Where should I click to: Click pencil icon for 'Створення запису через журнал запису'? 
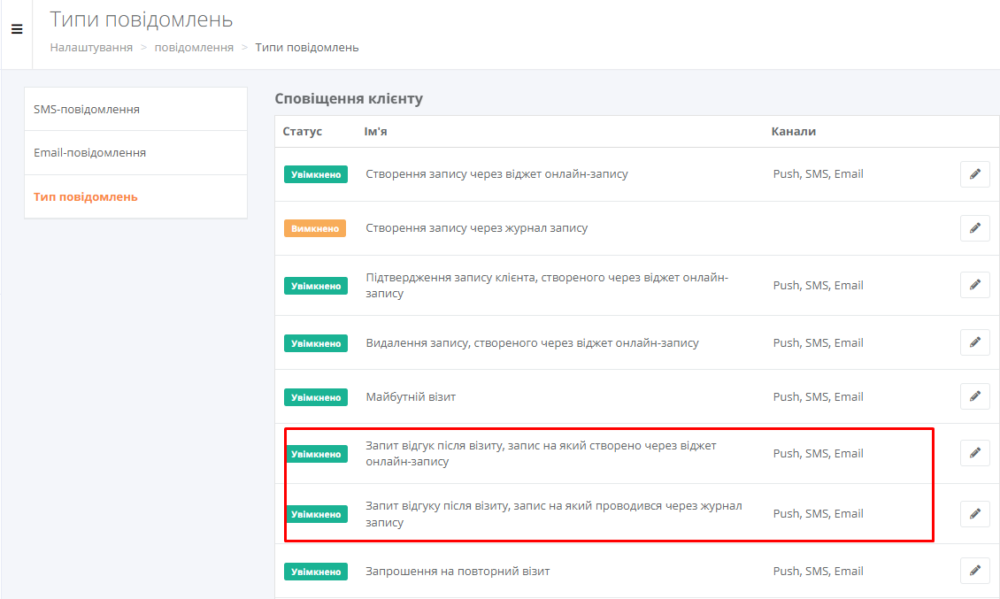click(974, 228)
